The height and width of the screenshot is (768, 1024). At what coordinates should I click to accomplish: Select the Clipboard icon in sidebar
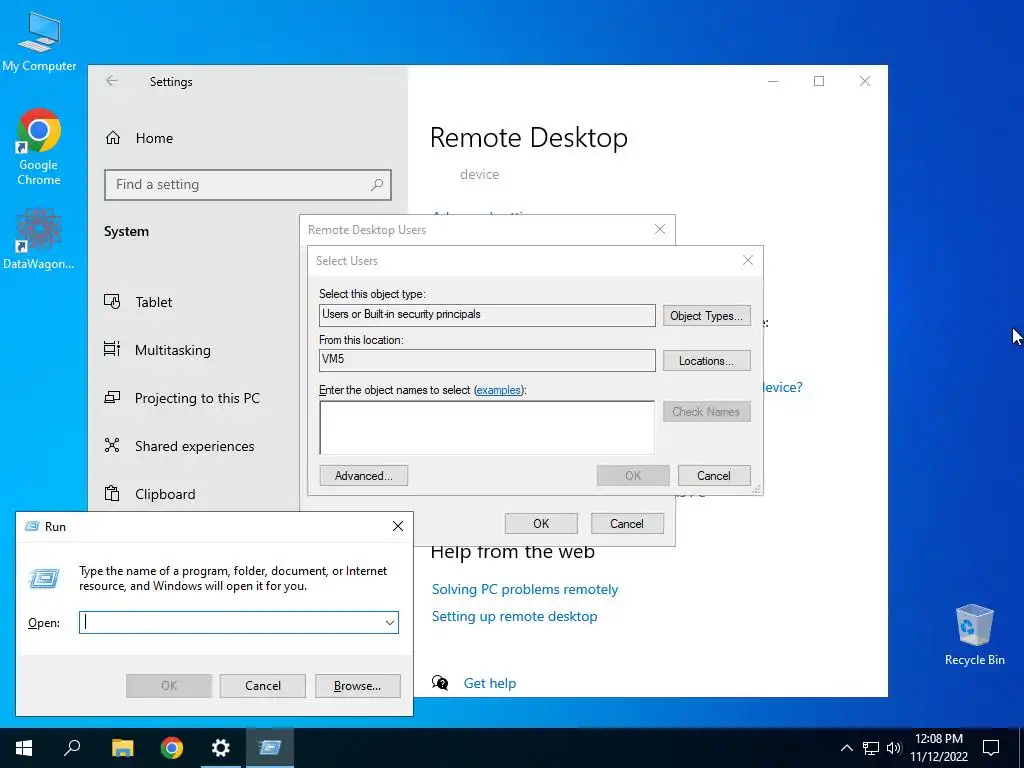tap(112, 494)
